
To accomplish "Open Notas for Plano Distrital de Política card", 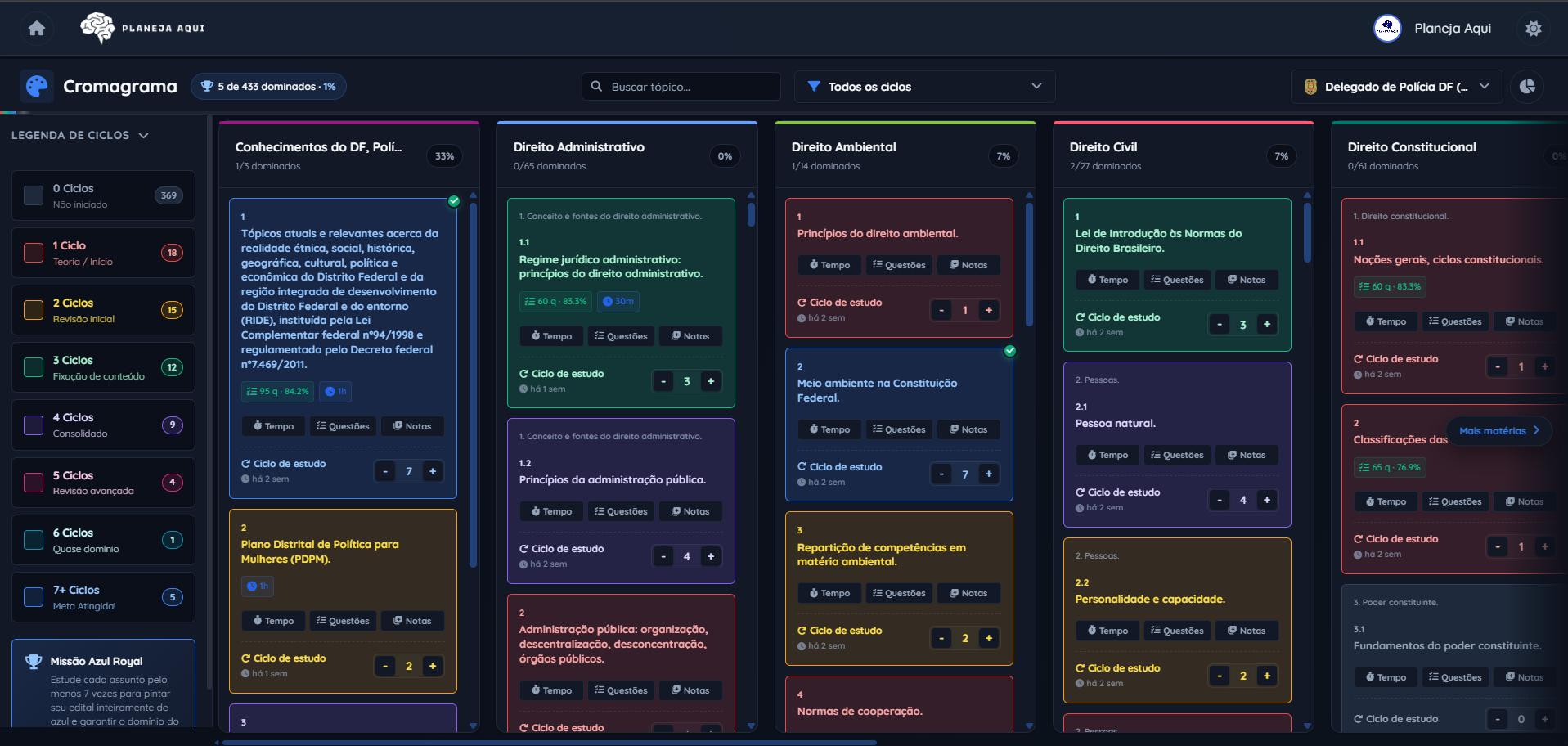I will 412,621.
